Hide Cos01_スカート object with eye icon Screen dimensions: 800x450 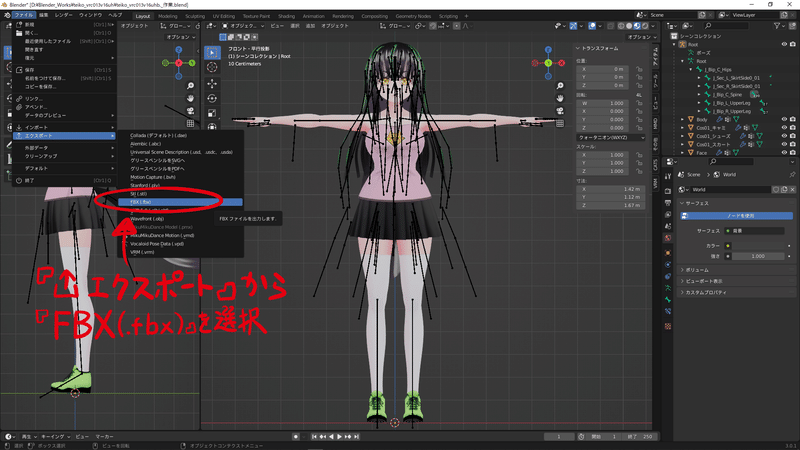pos(784,144)
